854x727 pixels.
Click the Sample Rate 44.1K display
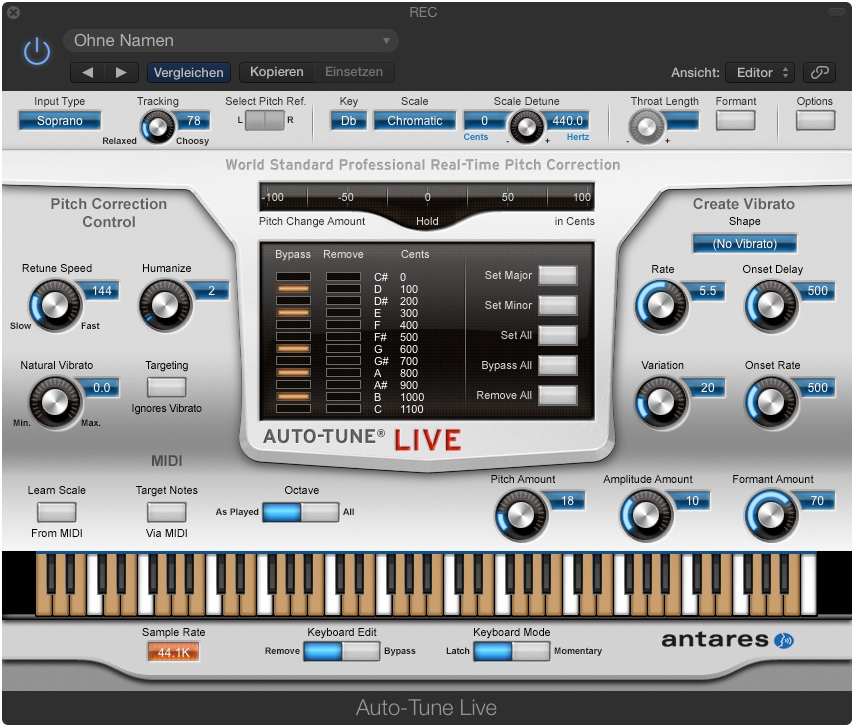point(173,652)
